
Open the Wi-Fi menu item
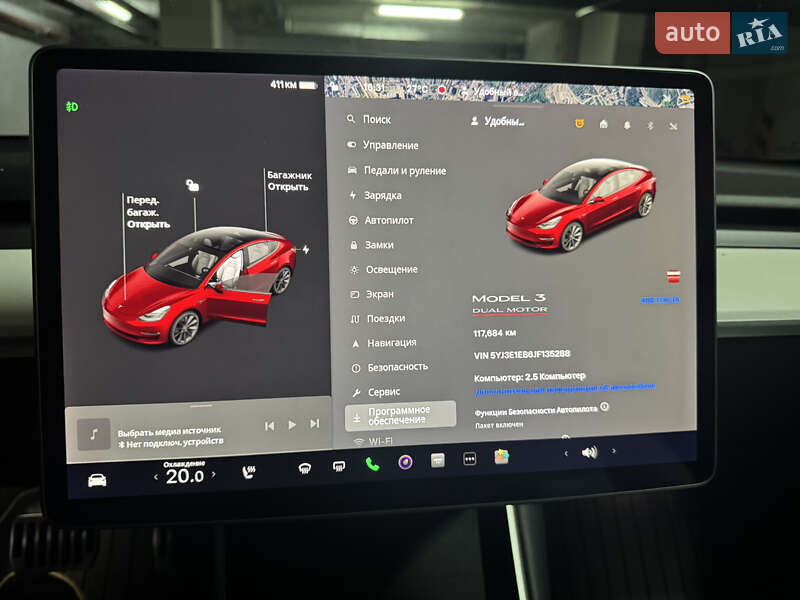374,441
